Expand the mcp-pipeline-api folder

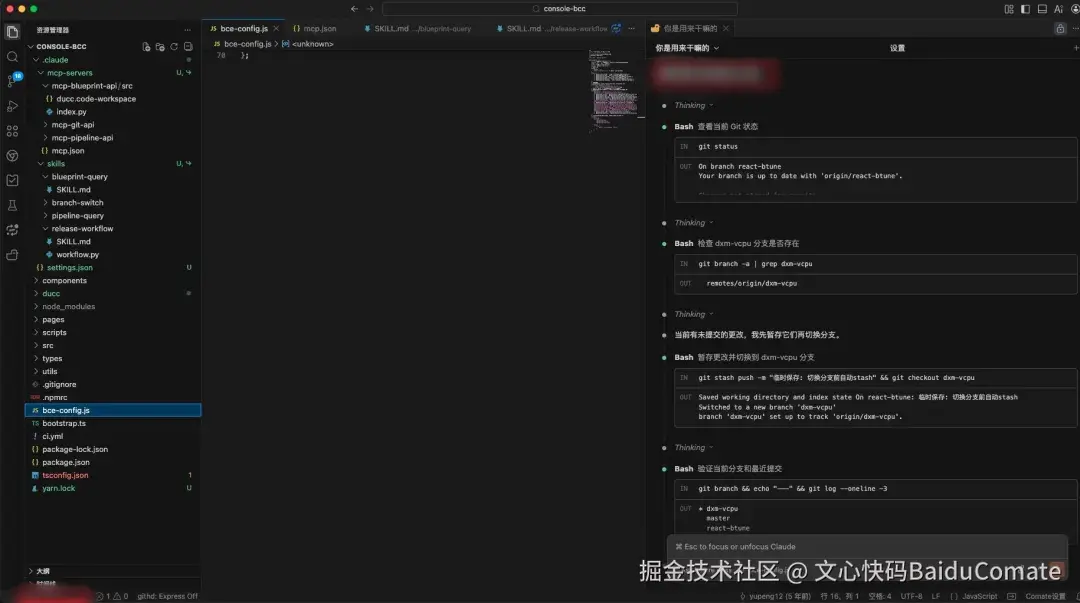(x=82, y=138)
